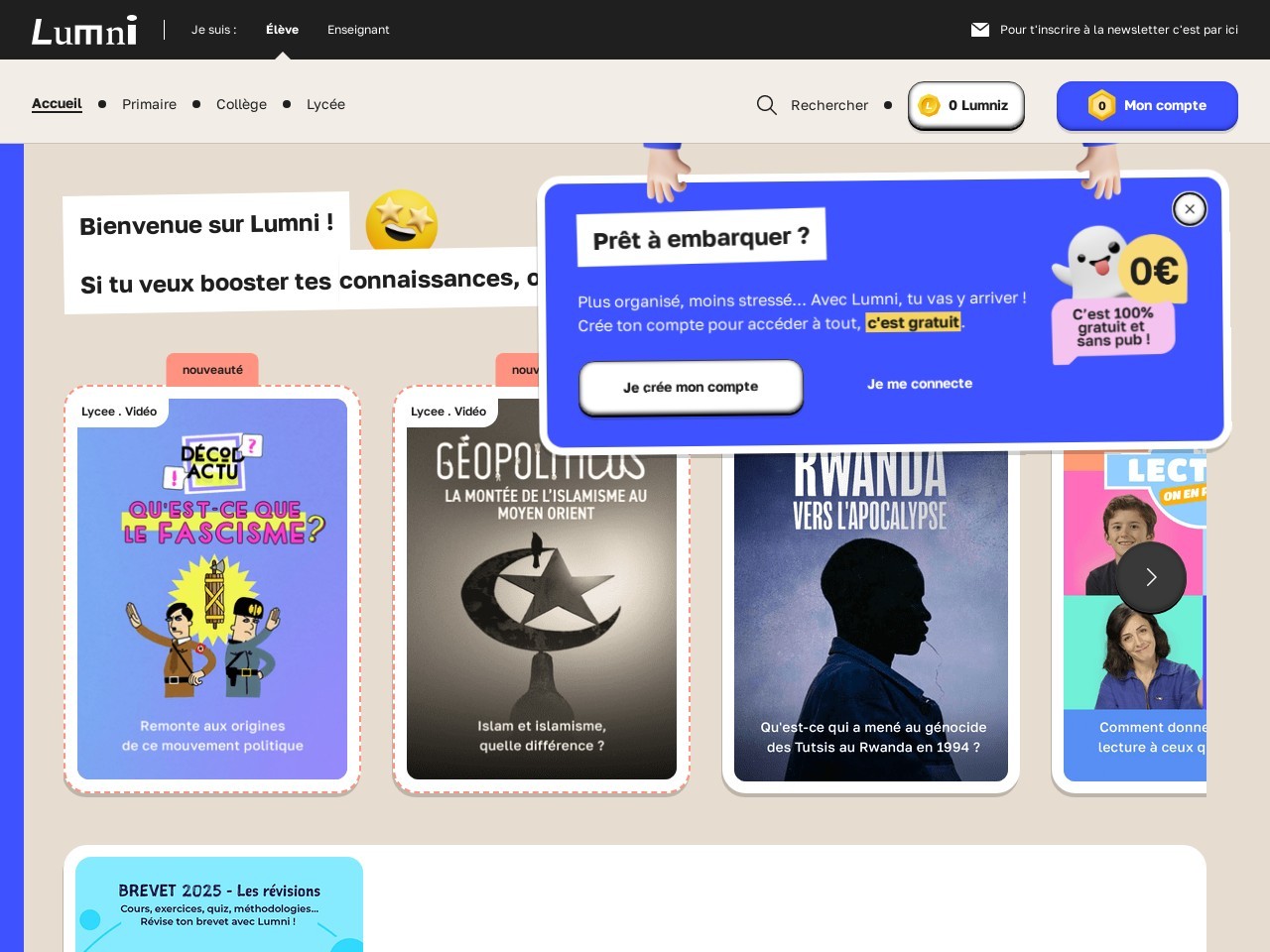Click Je me connecte link
The width and height of the screenshot is (1270, 952).
pyautogui.click(x=920, y=384)
